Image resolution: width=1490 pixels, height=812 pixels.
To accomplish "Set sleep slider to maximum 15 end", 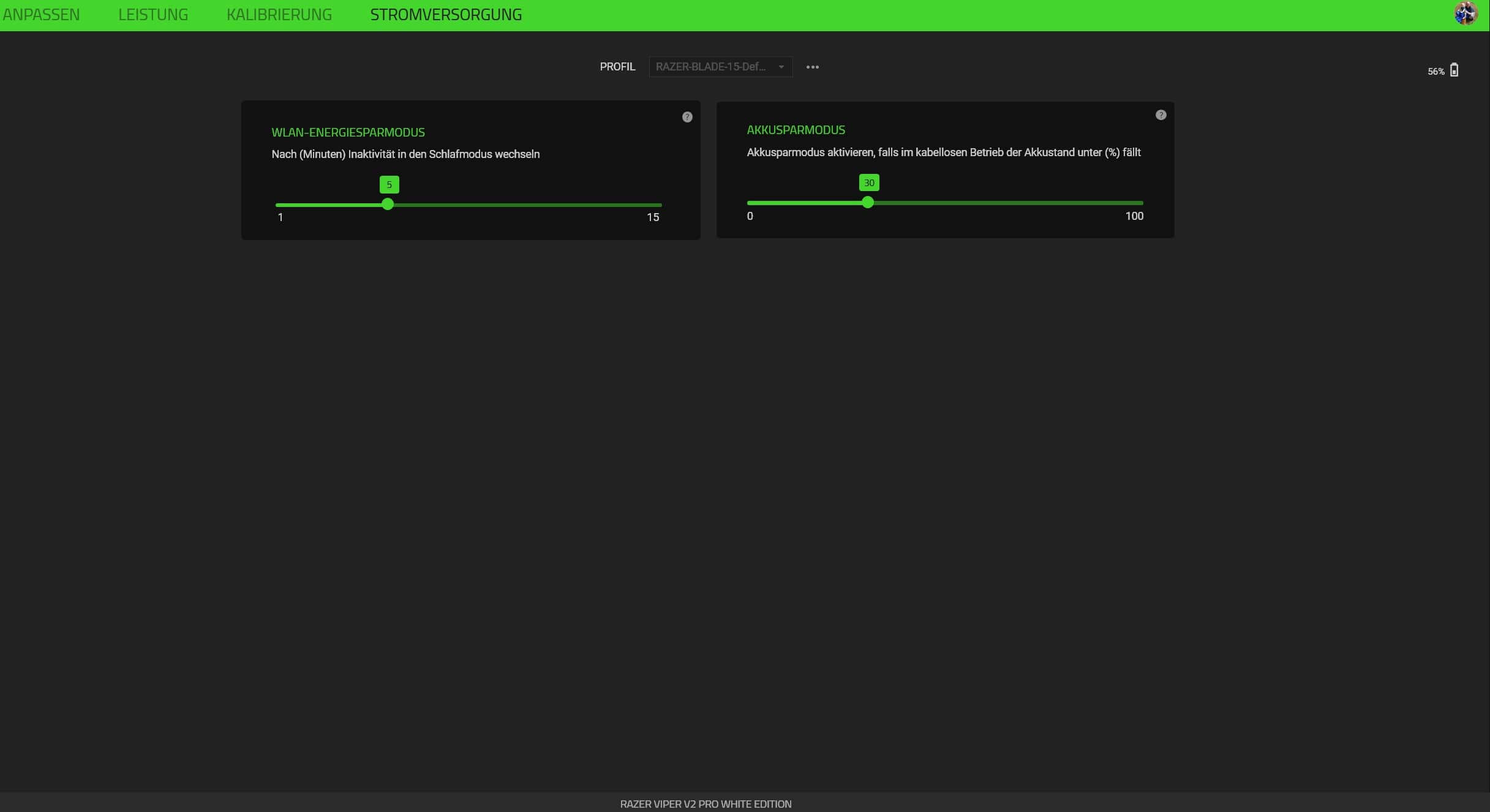I will (660, 205).
